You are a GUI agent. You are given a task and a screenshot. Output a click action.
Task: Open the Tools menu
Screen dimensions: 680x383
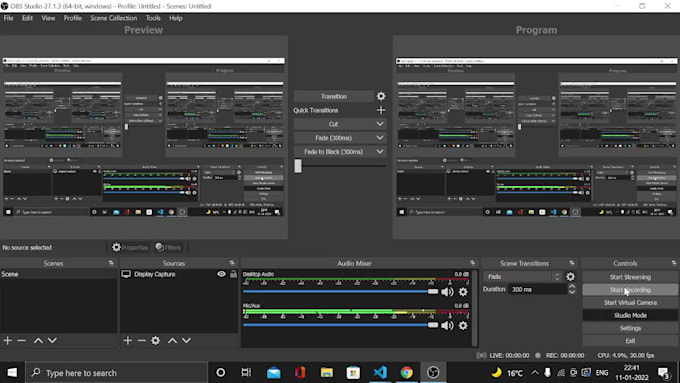coord(153,18)
